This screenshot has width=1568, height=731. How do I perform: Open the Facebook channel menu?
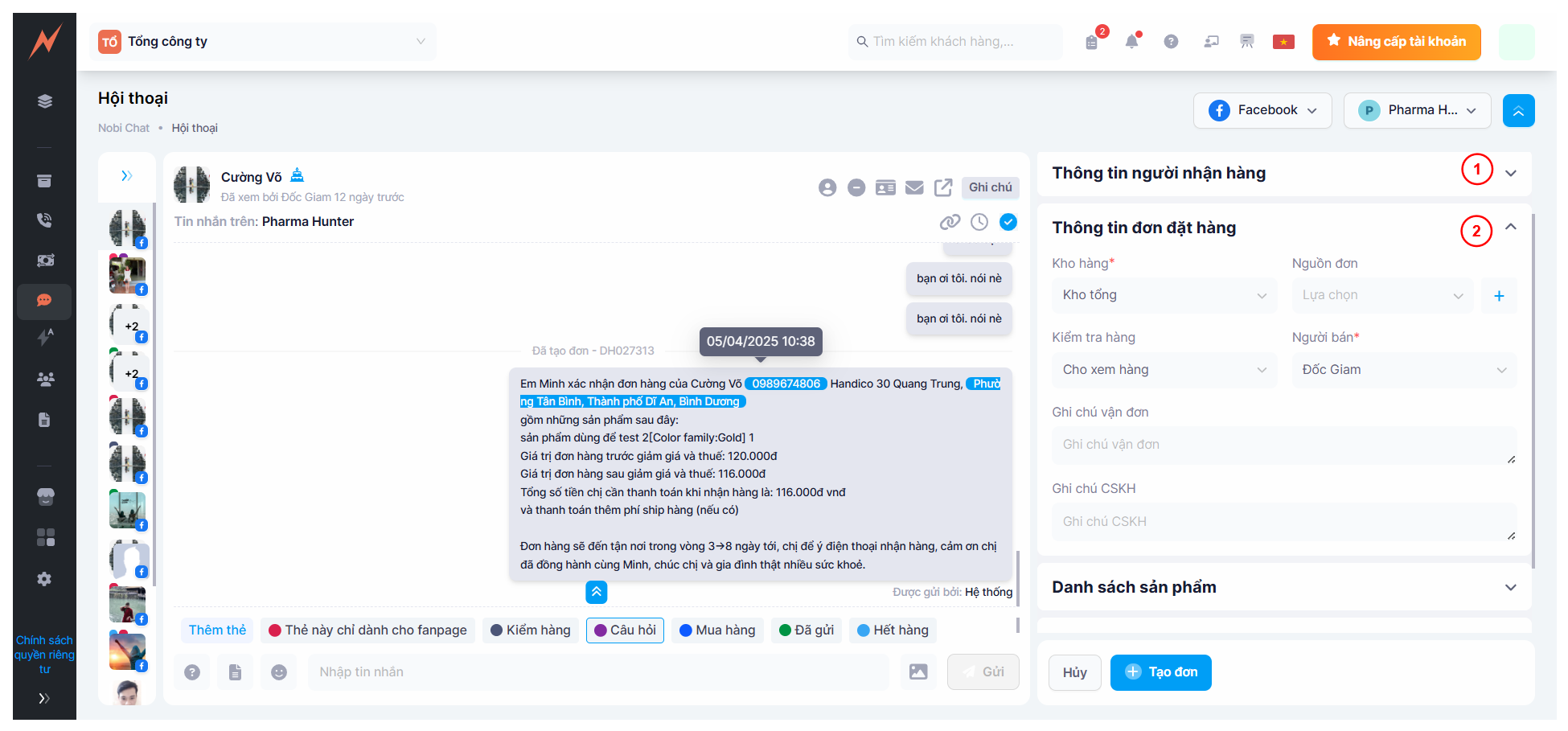pyautogui.click(x=1262, y=110)
